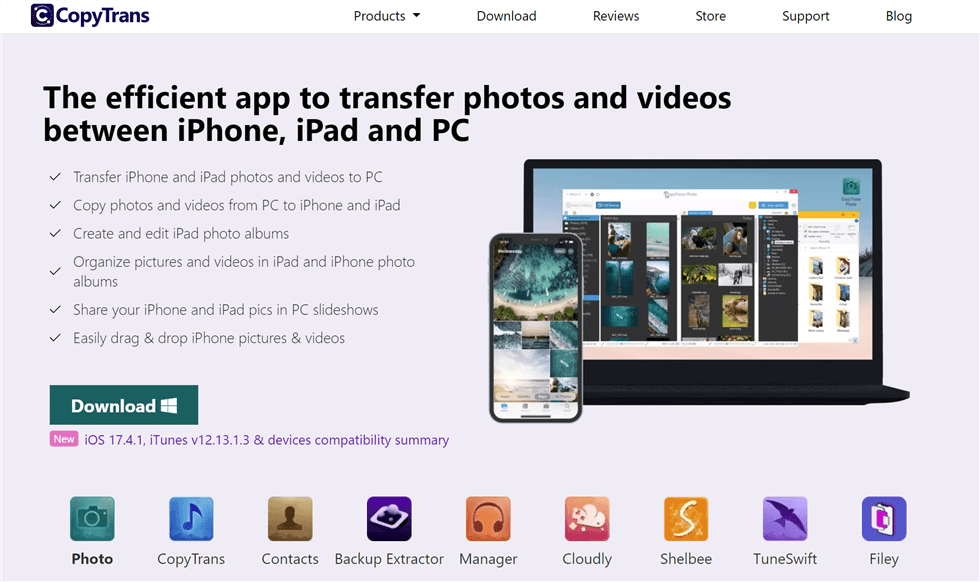Click the iPhone screenshot in hero image
Screen dimensions: 980x582
(x=536, y=327)
